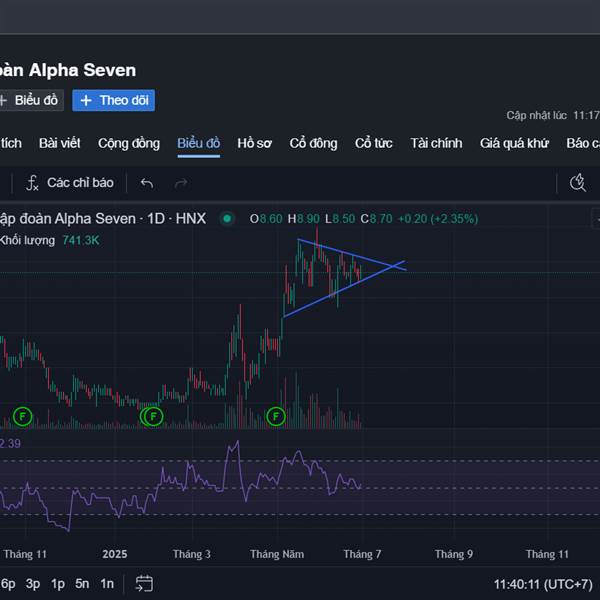The height and width of the screenshot is (600, 600).
Task: Click the 2025 time axis label
Action: pos(115,554)
